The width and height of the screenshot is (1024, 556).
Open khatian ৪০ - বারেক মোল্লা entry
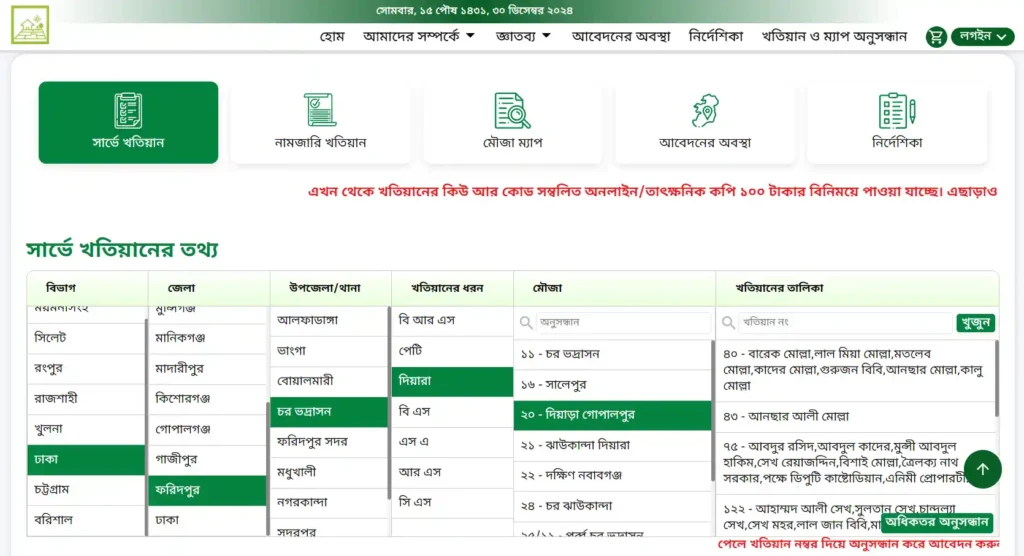coord(855,370)
